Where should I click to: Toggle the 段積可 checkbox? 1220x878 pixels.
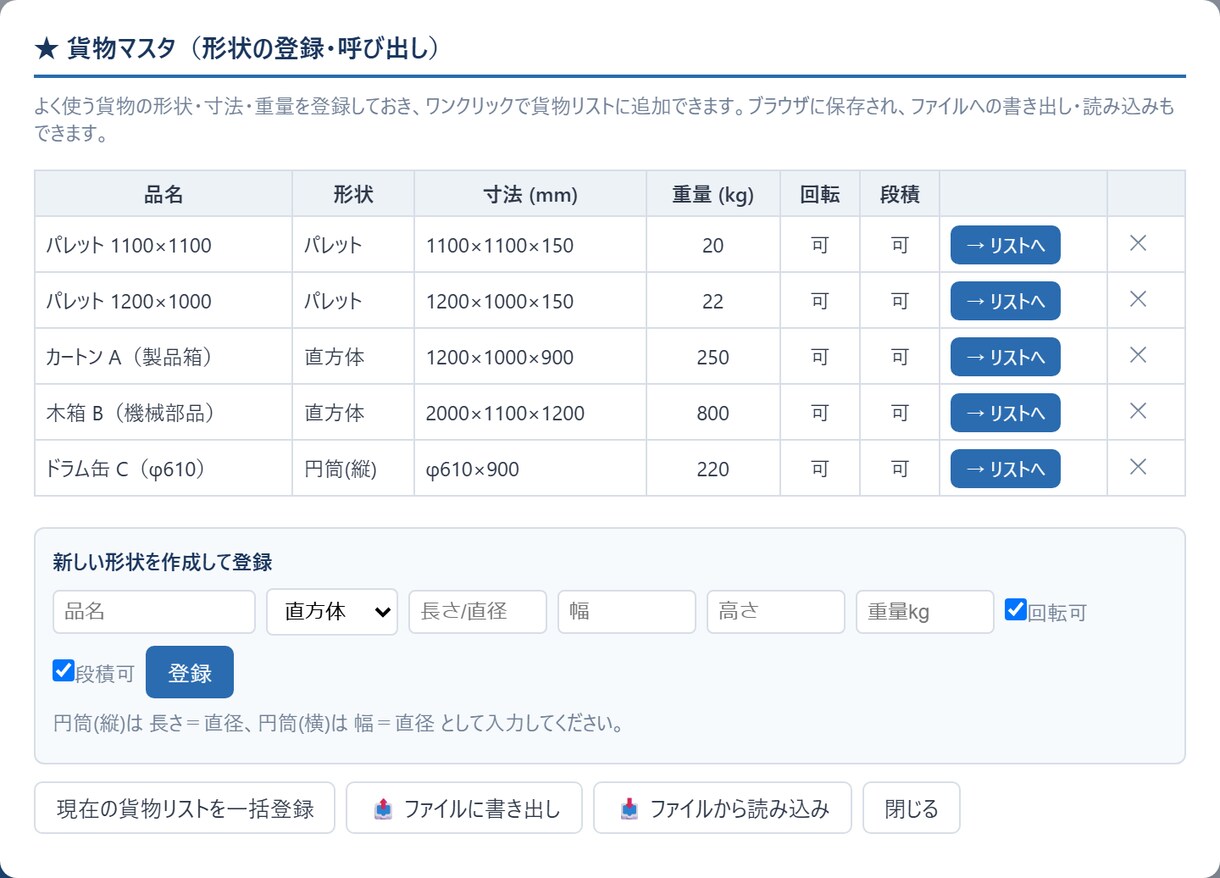(x=64, y=670)
